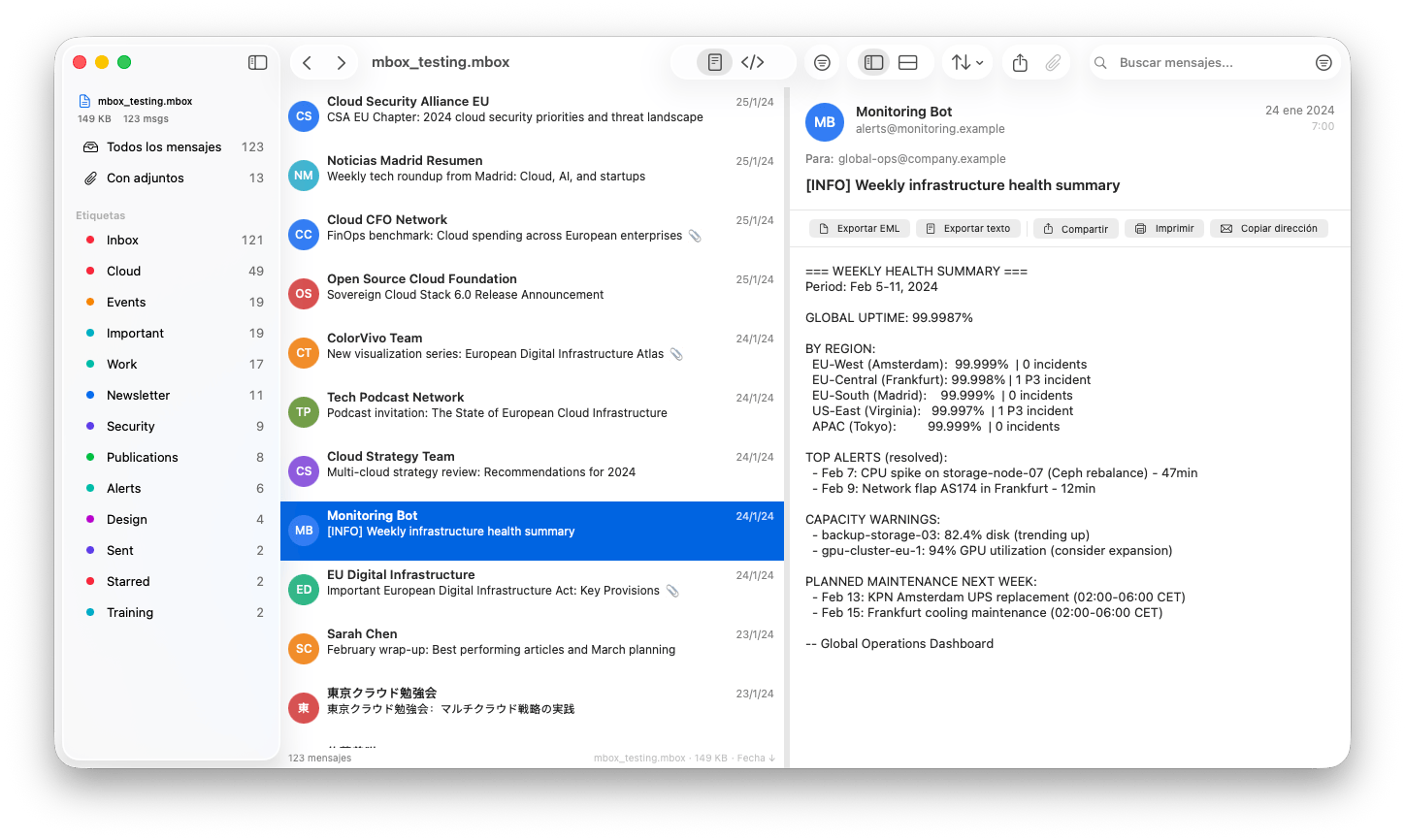
Task: Click the Buscar mensajes search field
Action: pos(1203,62)
